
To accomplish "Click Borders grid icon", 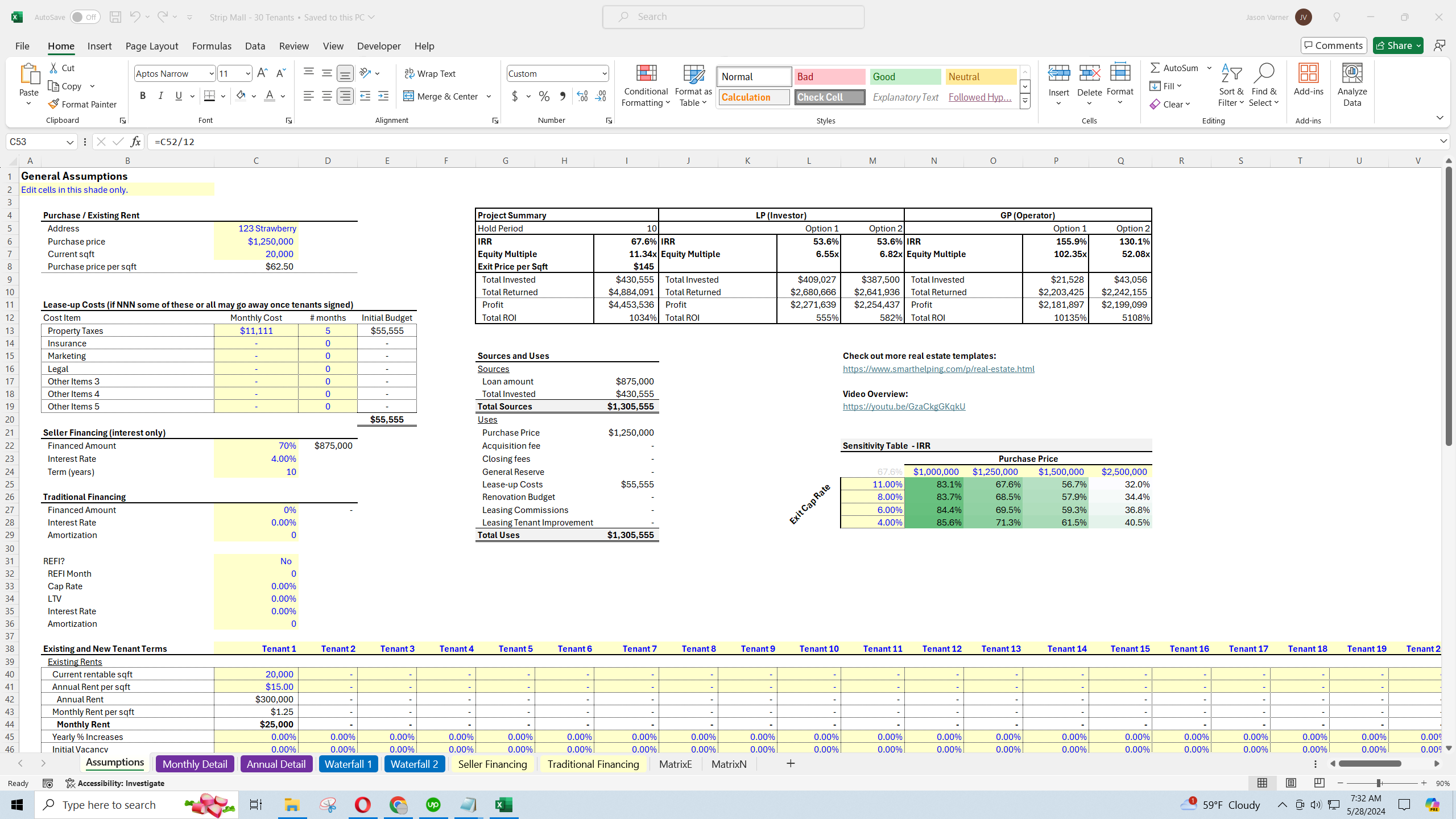I will pos(209,96).
